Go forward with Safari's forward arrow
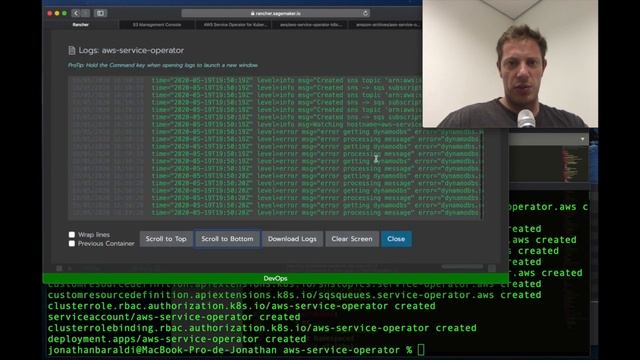640x360 pixels. [85, 13]
